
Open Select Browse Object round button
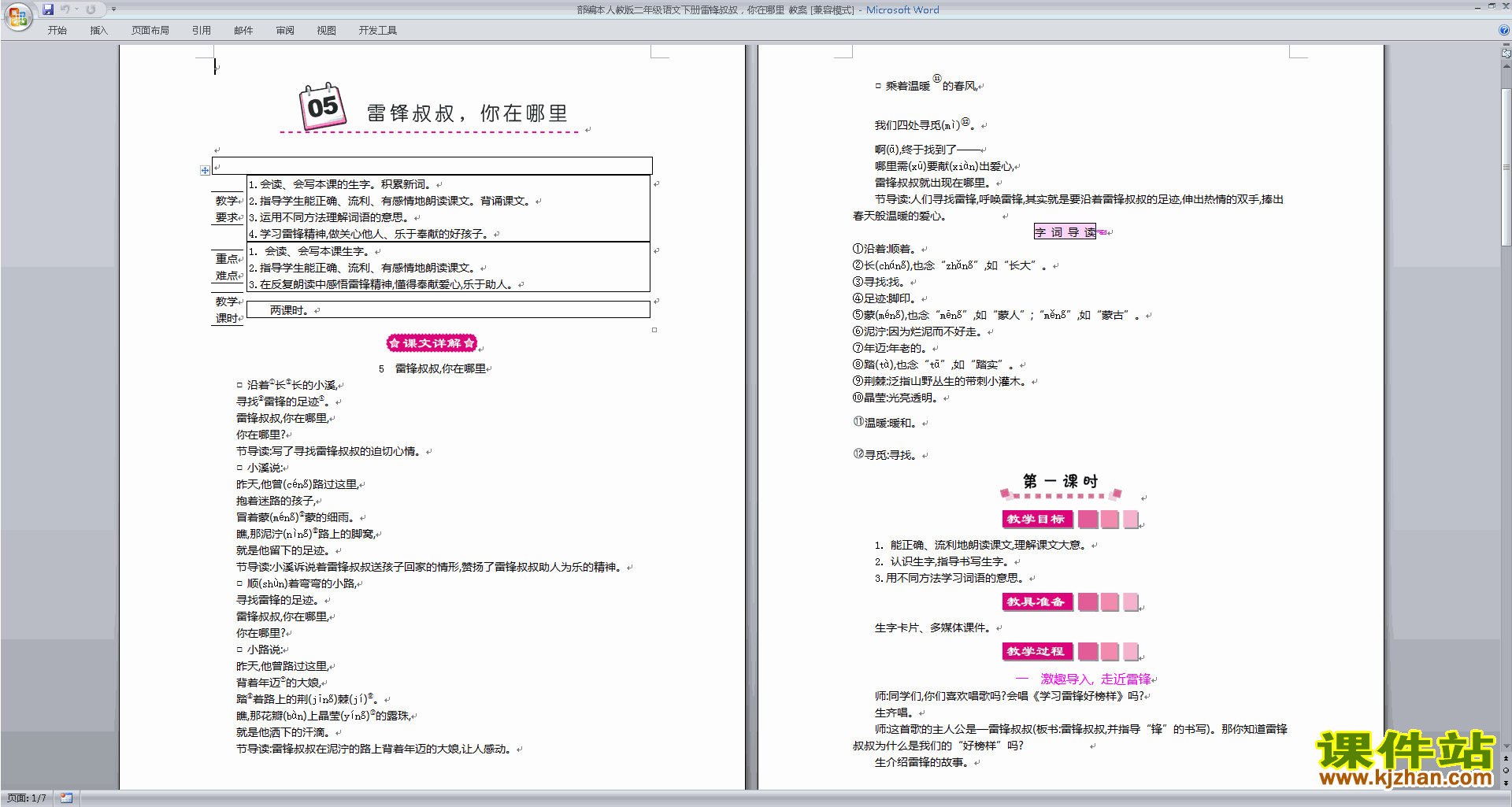coord(1506,770)
